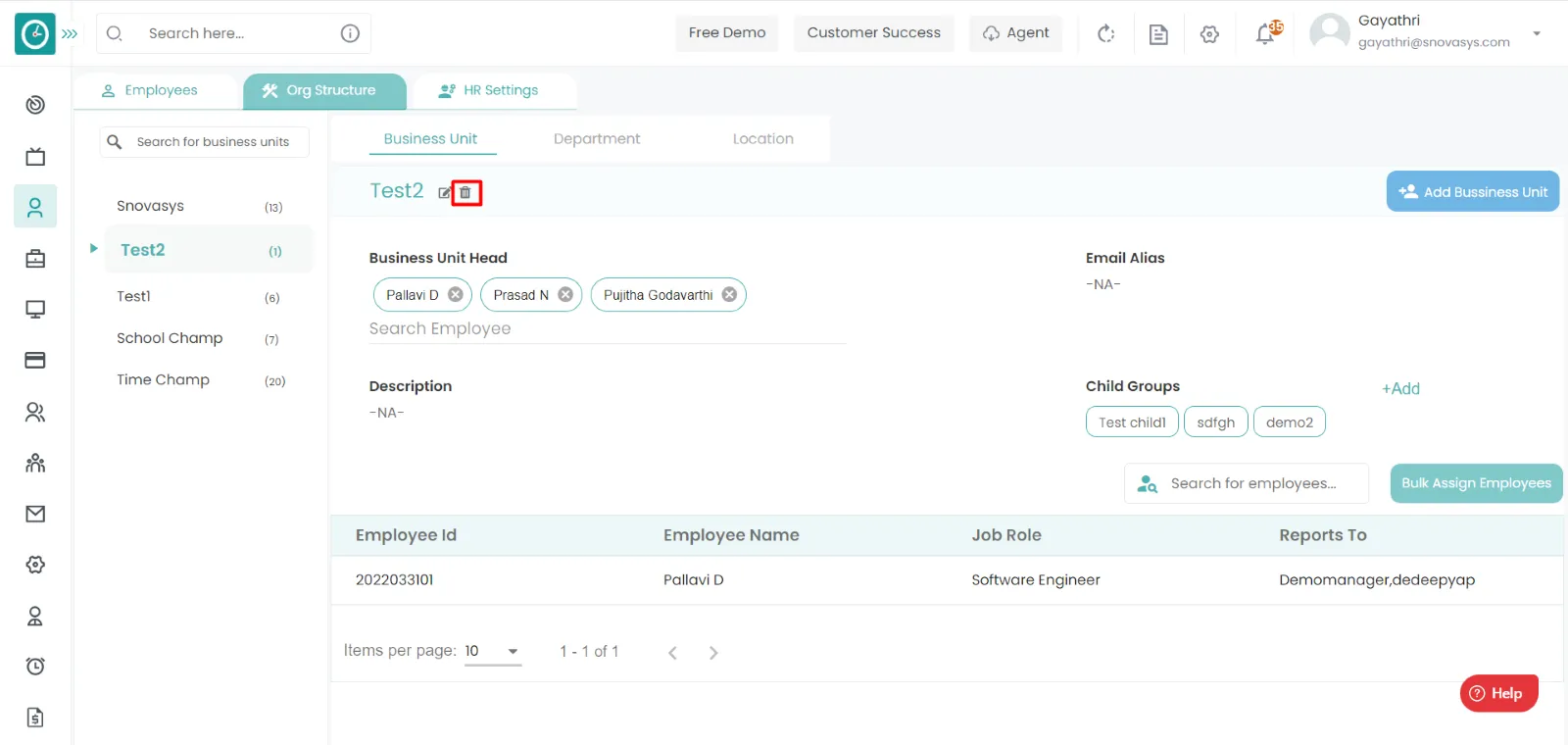Viewport: 1568px width, 745px height.
Task: Edit the Test2 business unit name
Action: tap(445, 192)
